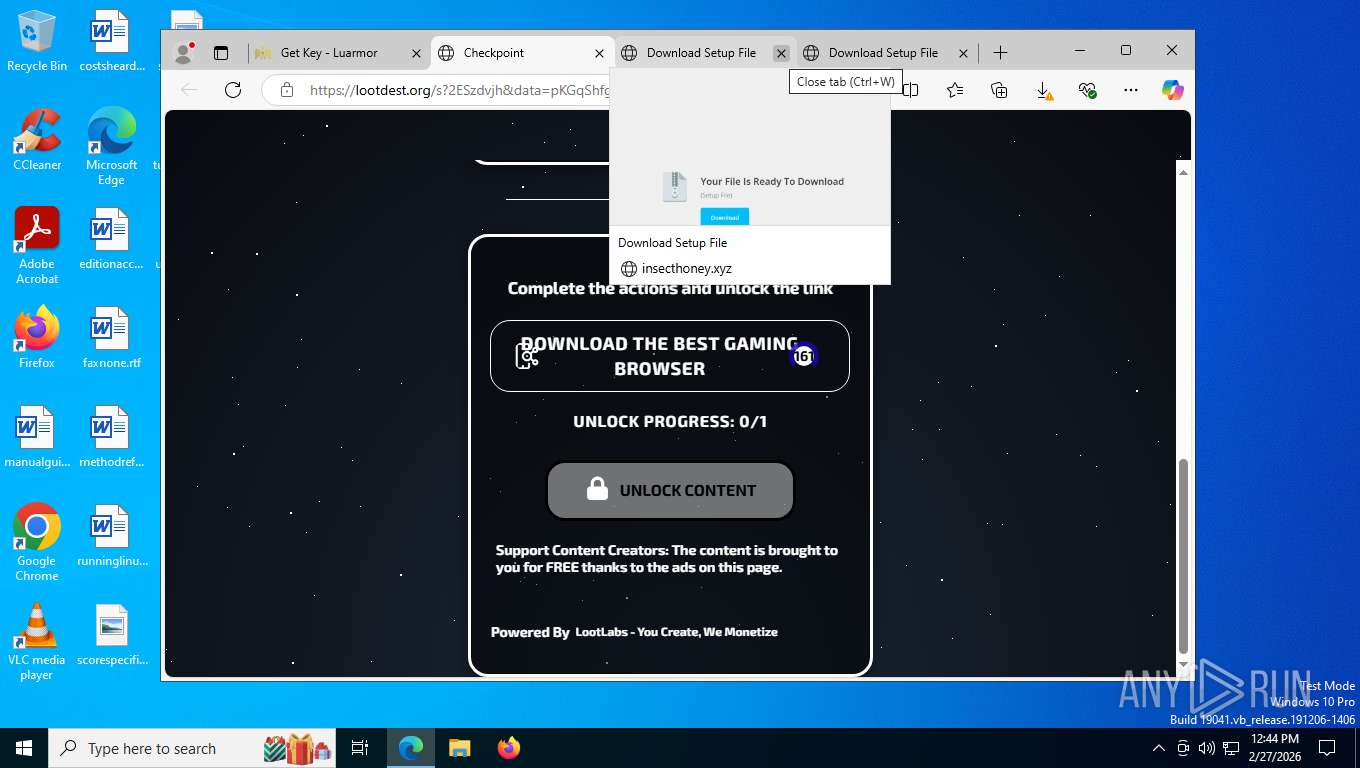
Task: Click Powered By LootLabs link
Action: [634, 632]
